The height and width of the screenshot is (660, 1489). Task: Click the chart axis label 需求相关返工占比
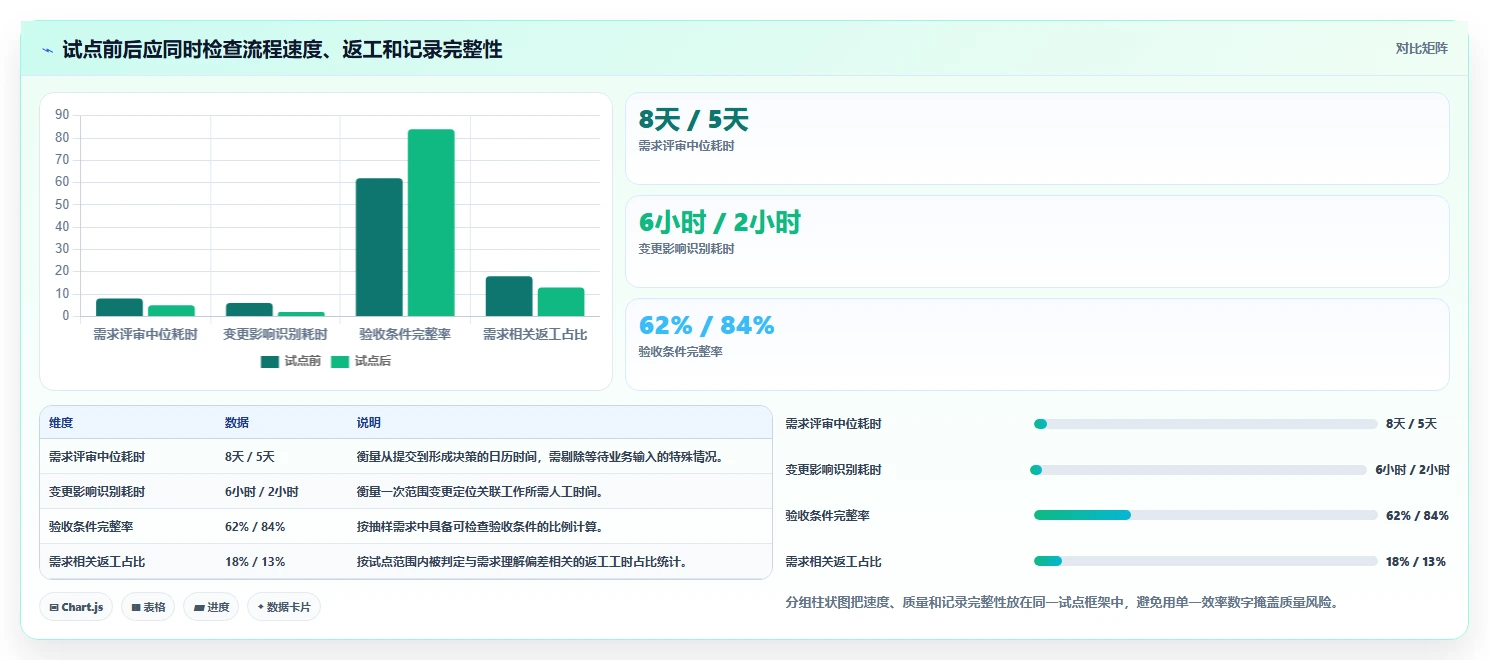(535, 335)
